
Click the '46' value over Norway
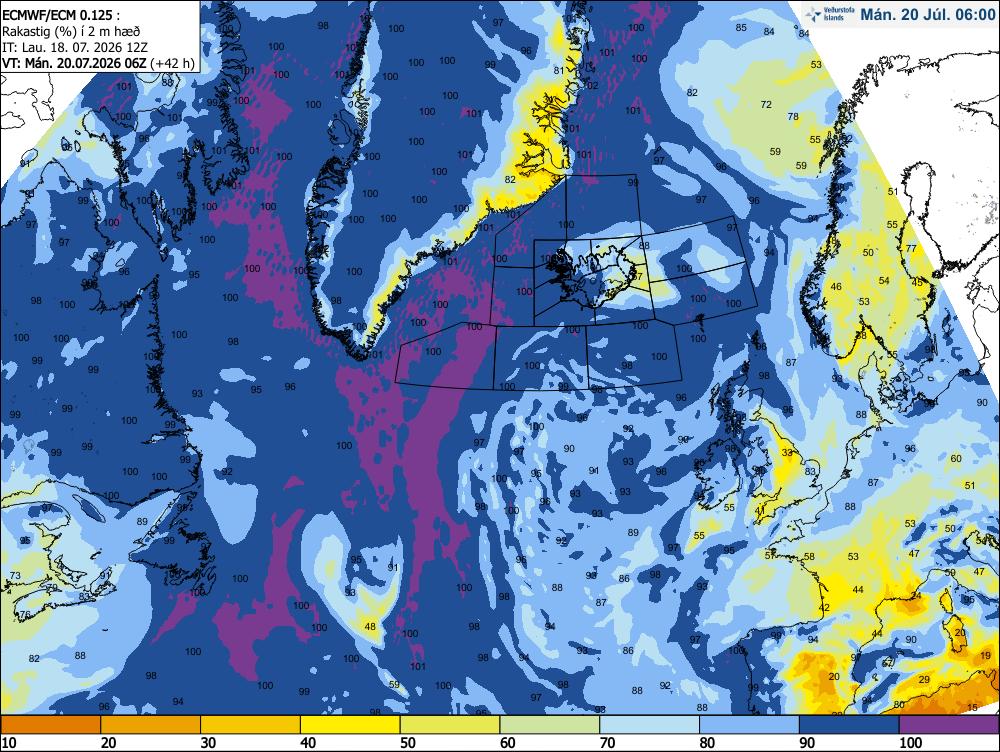click(x=836, y=286)
